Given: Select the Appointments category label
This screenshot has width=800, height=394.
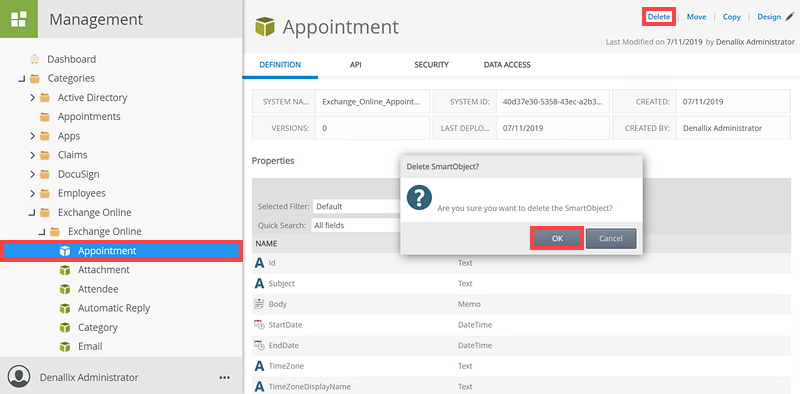Looking at the screenshot, I should 89,117.
